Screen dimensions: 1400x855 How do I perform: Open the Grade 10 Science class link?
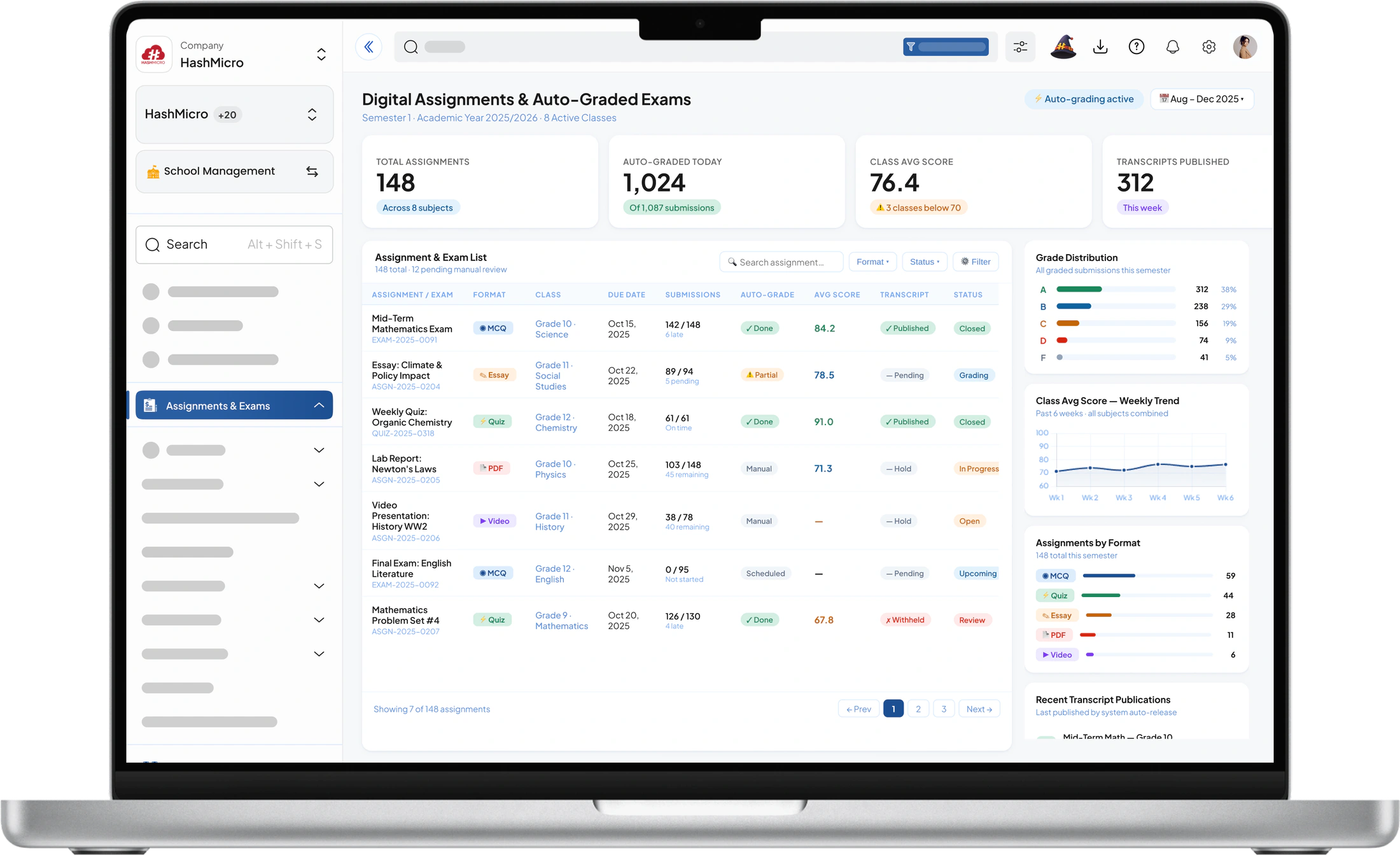point(554,329)
